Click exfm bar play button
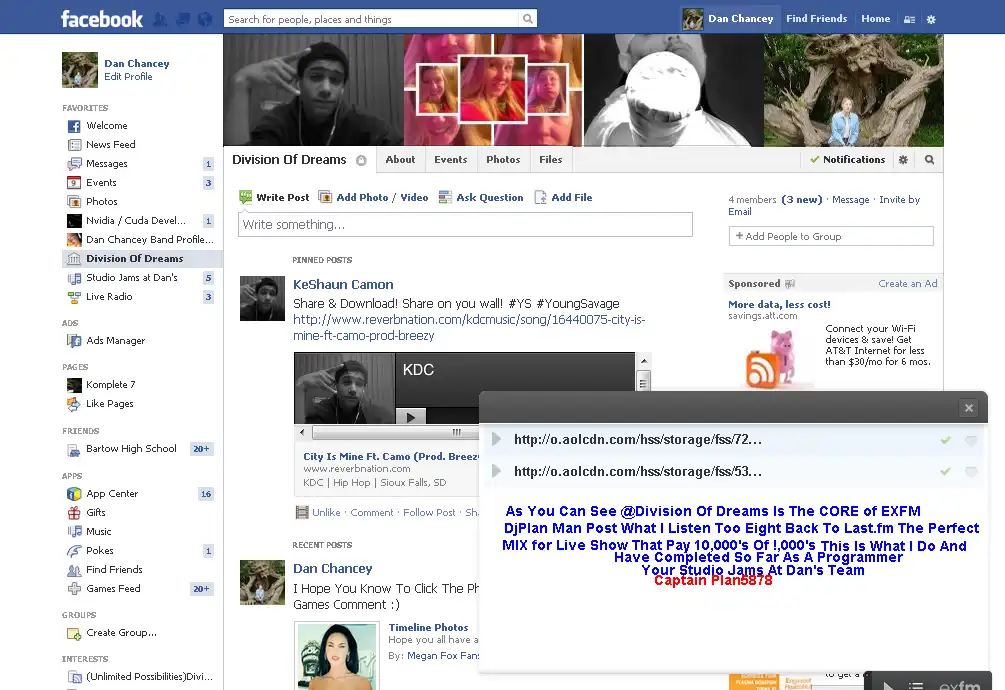Viewport: 1005px width, 690px height. [x=888, y=685]
